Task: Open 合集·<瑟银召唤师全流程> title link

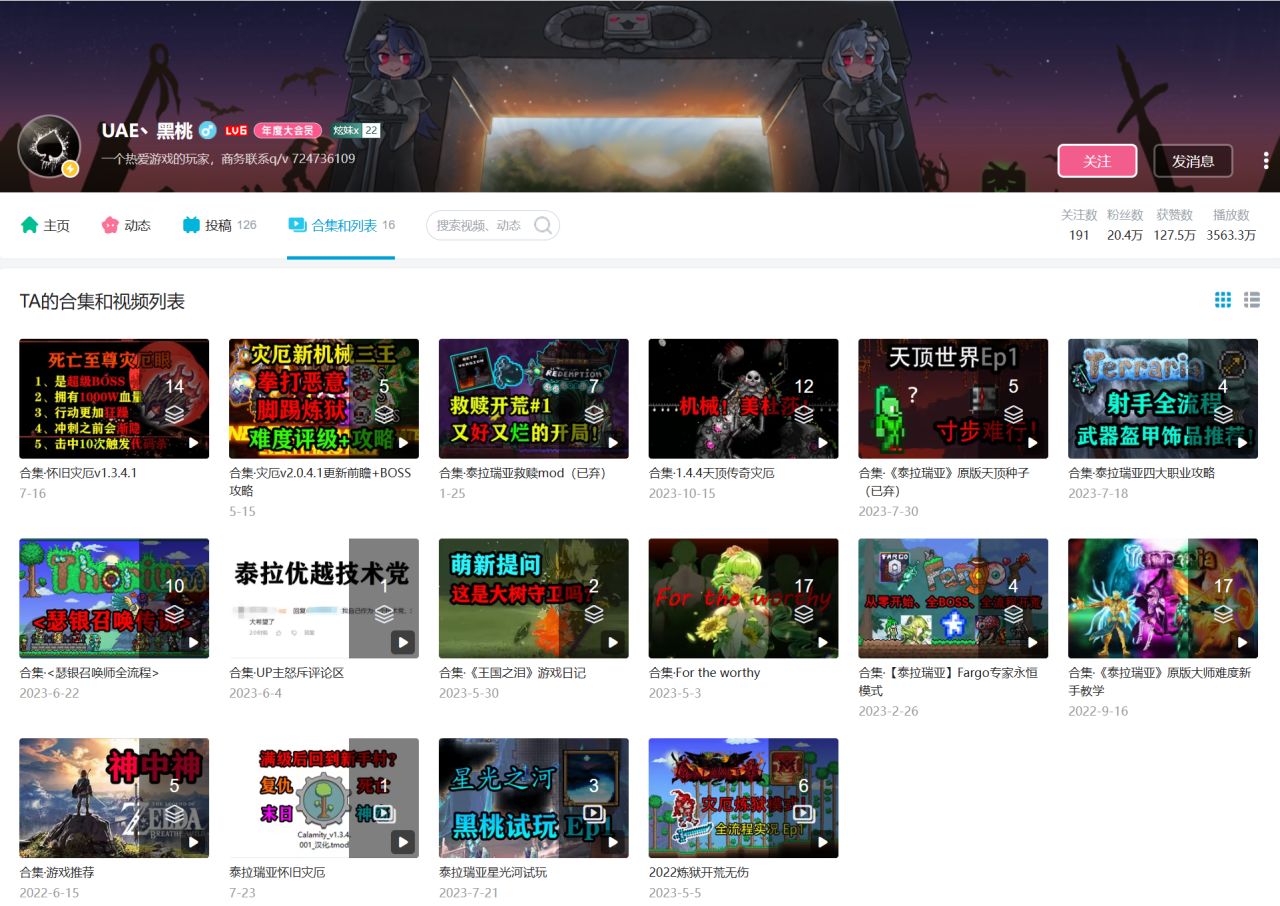Action: click(89, 673)
